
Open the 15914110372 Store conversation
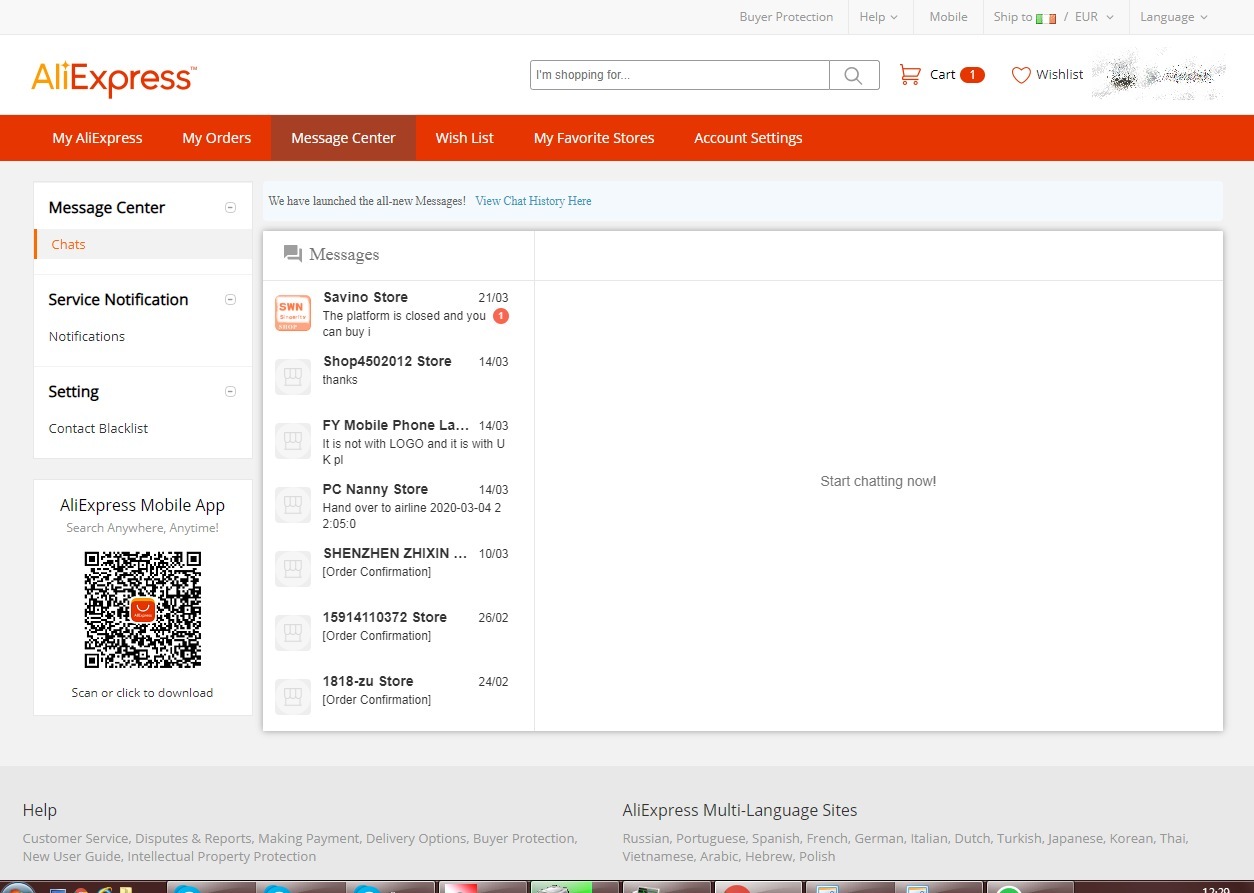[398, 633]
